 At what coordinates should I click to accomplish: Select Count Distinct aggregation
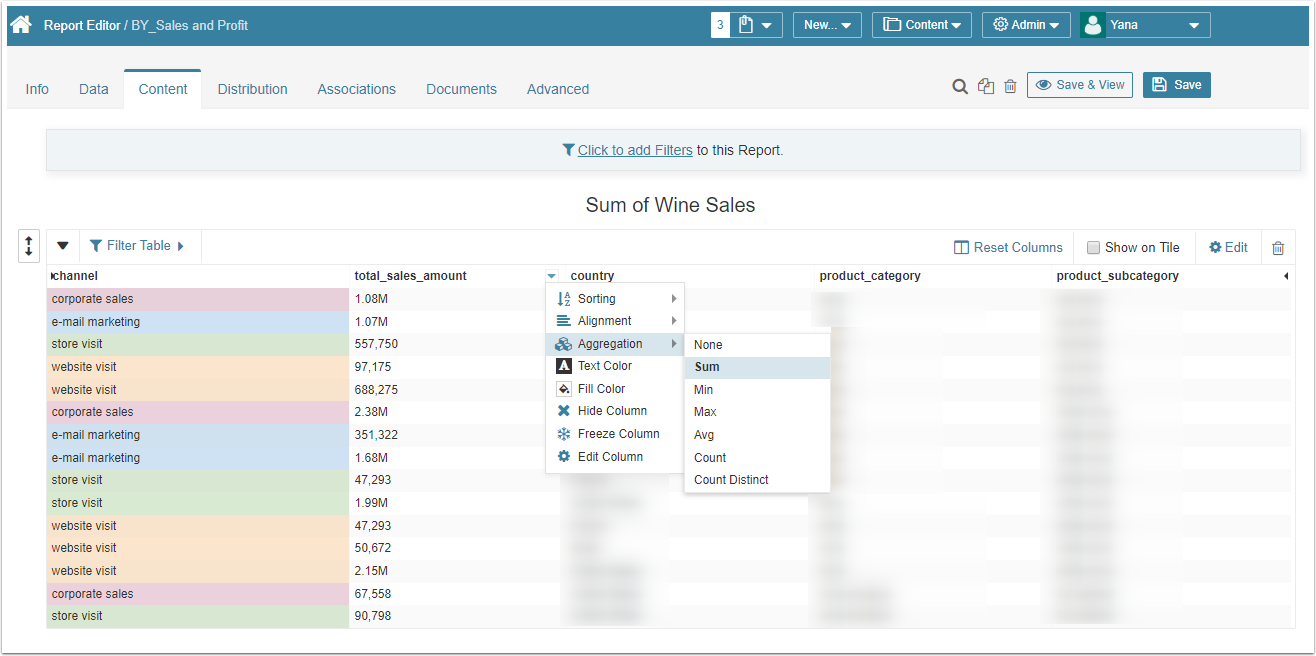tap(731, 480)
